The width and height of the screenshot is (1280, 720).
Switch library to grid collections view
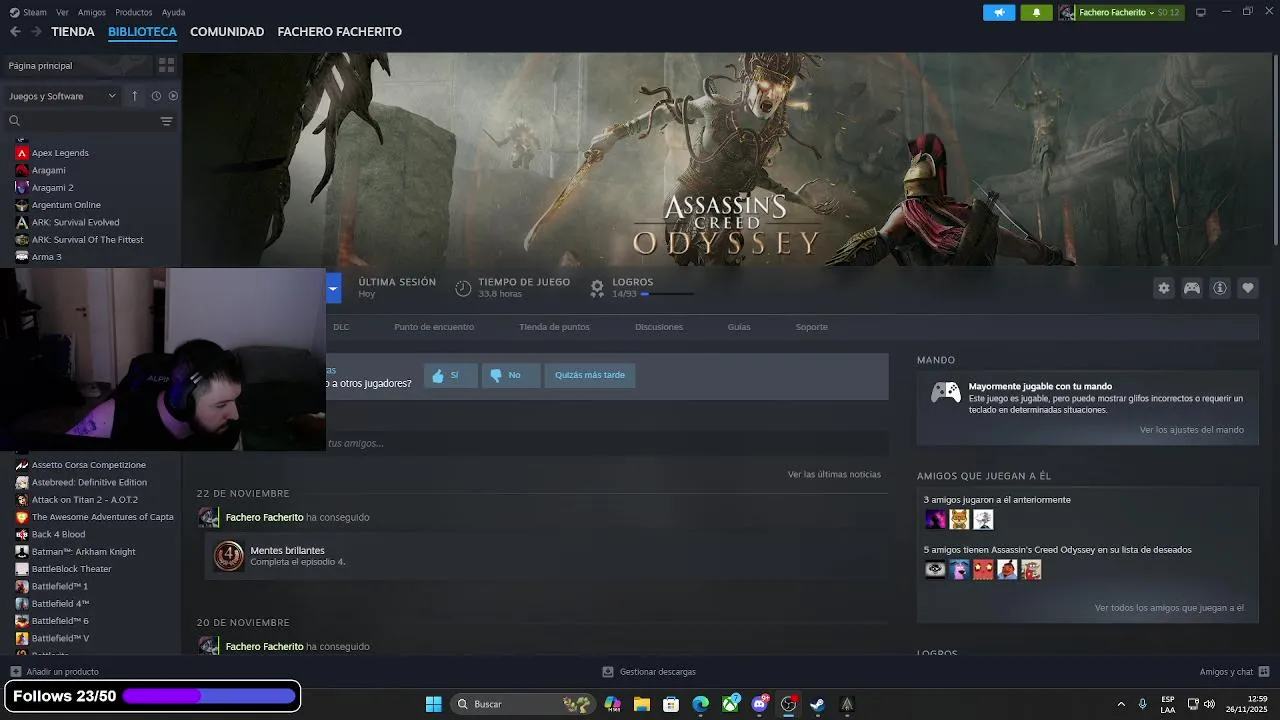click(x=166, y=65)
